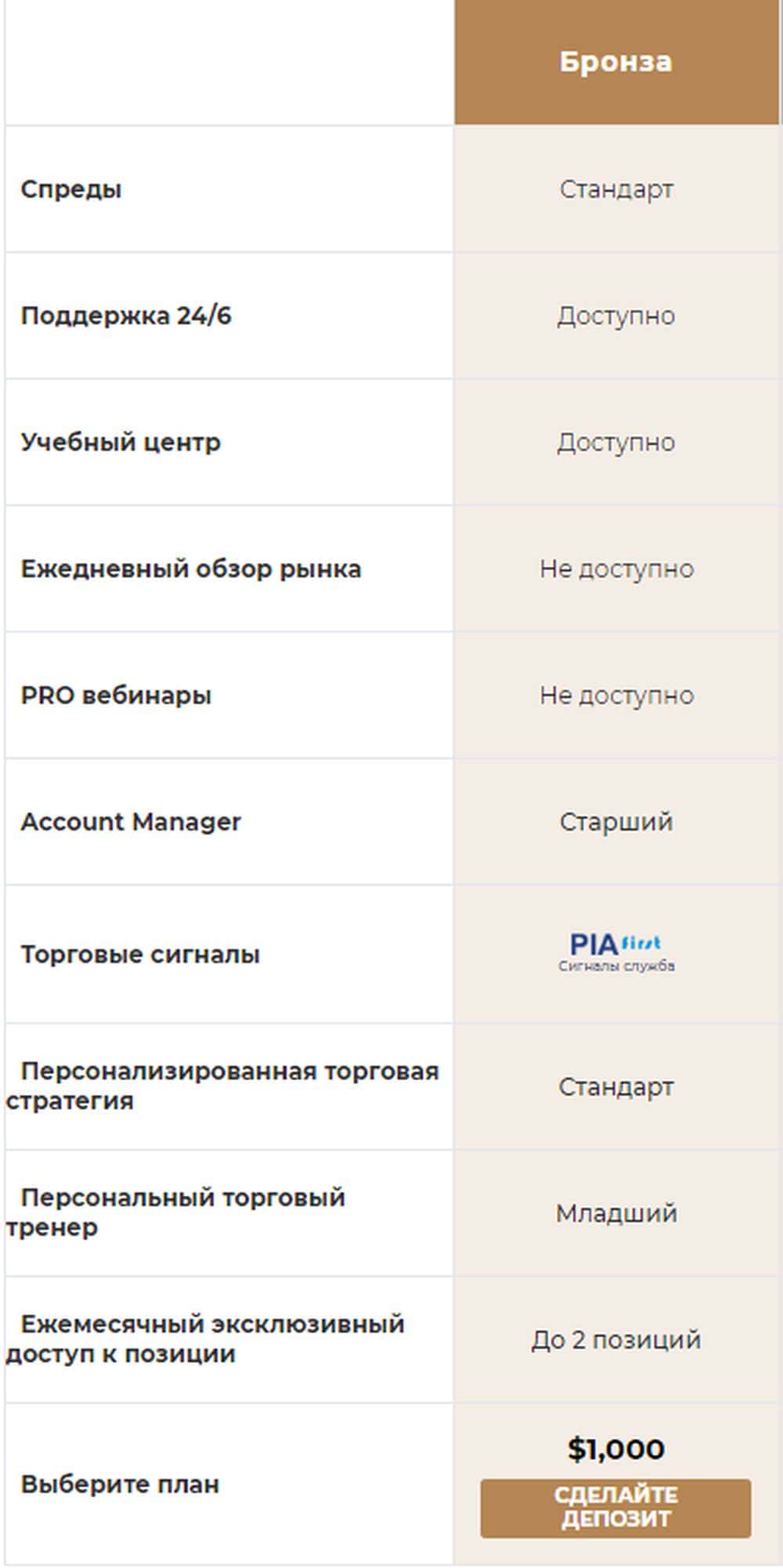Image resolution: width=783 pixels, height=1568 pixels.
Task: Click the PIA First signals logo
Action: (616, 952)
